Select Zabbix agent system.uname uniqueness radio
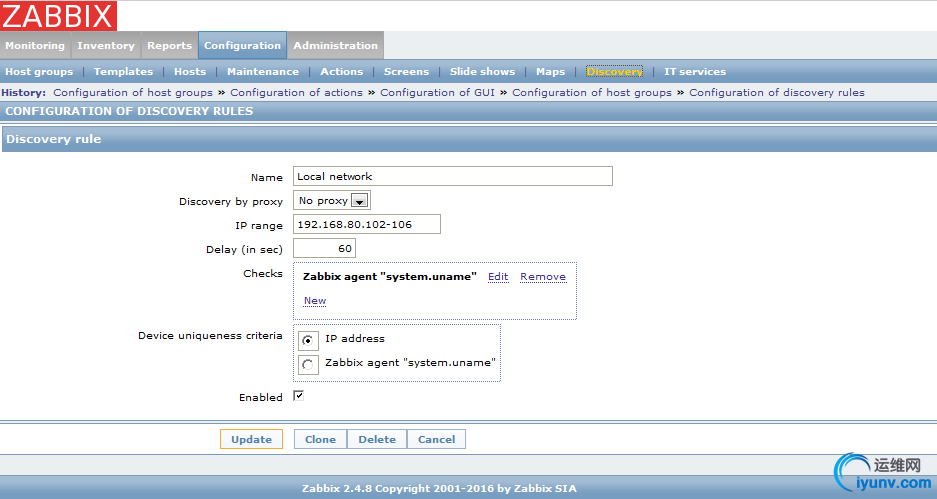Image resolution: width=937 pixels, height=499 pixels. click(308, 365)
